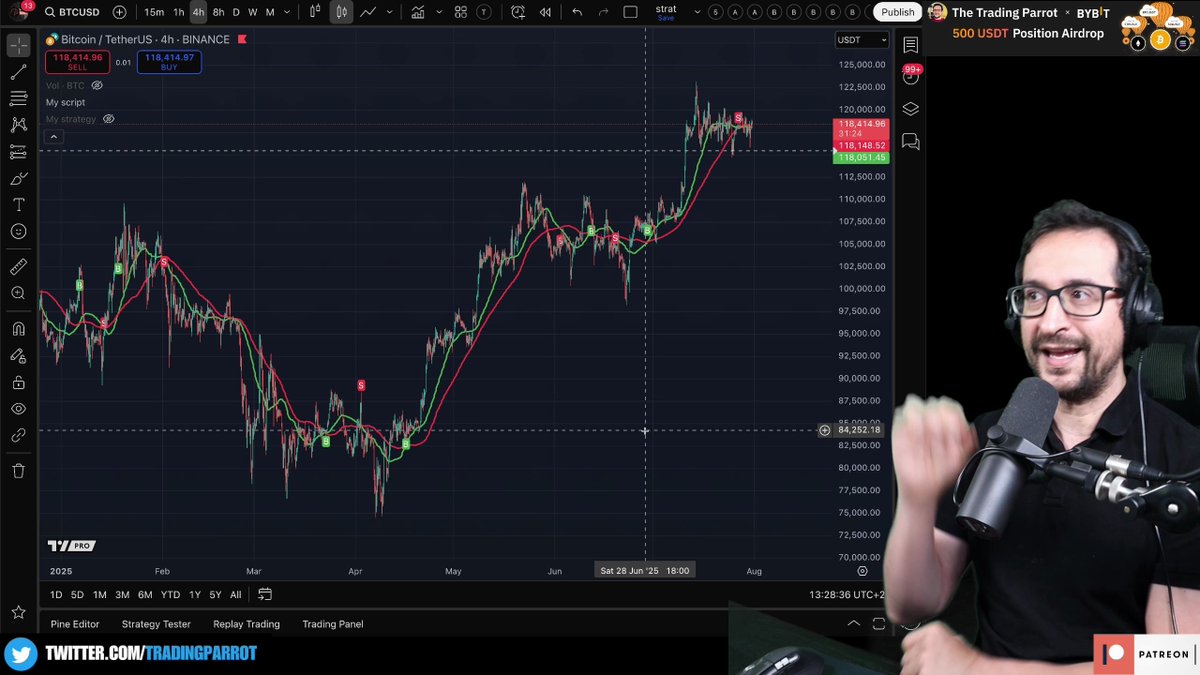Toggle hide all drawings eye icon
Viewport: 1200px width, 675px height.
coord(18,409)
